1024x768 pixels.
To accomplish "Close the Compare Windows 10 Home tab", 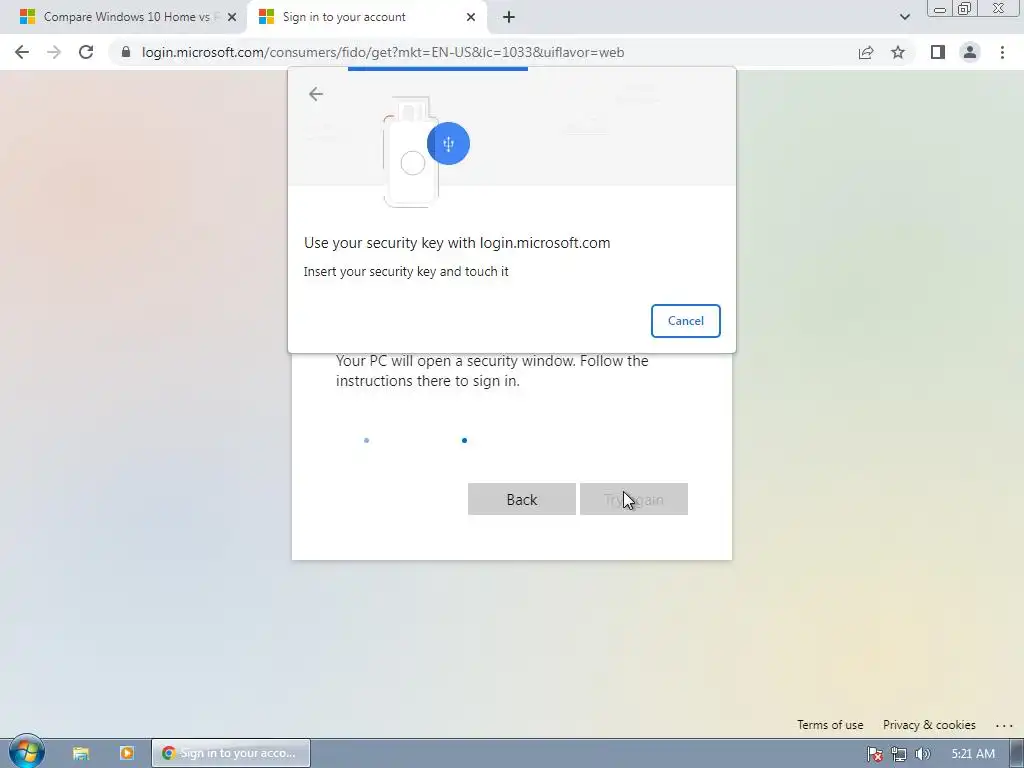I will [232, 17].
